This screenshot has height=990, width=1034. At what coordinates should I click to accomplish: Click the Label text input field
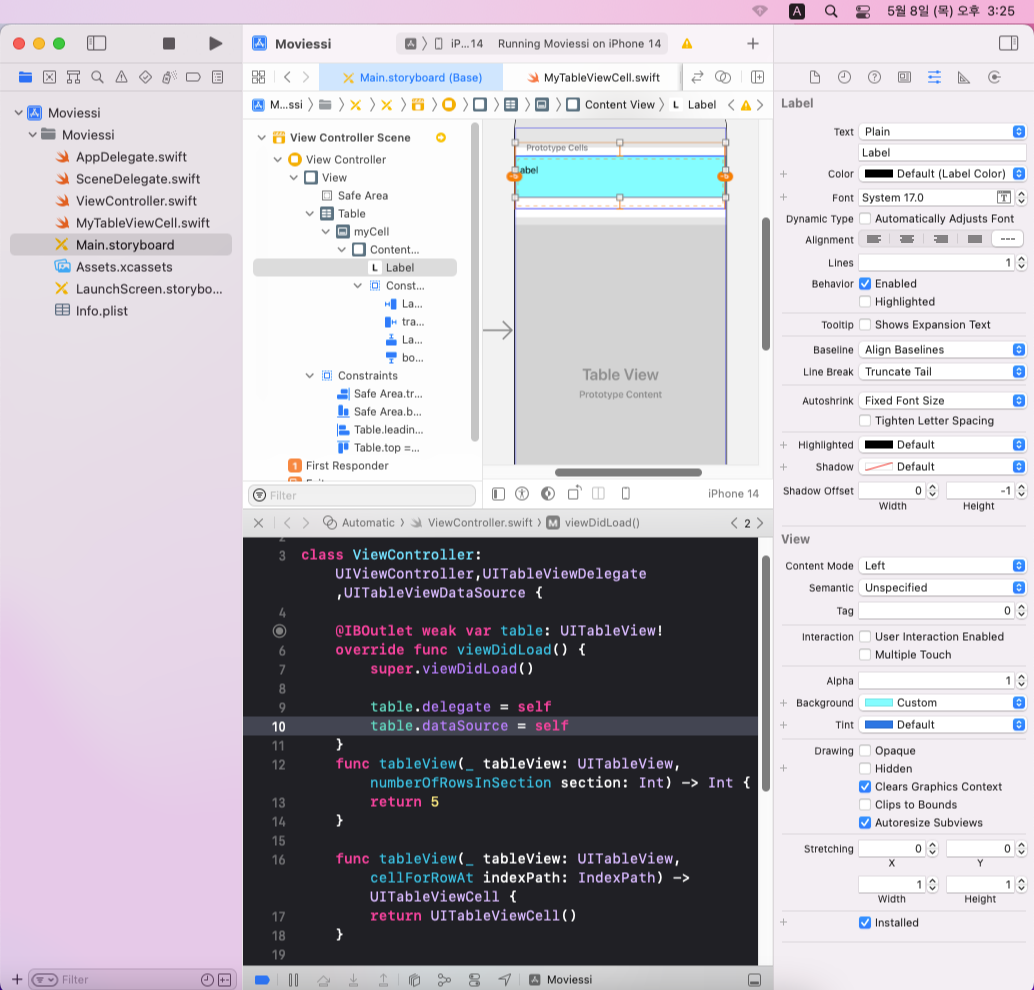click(942, 152)
